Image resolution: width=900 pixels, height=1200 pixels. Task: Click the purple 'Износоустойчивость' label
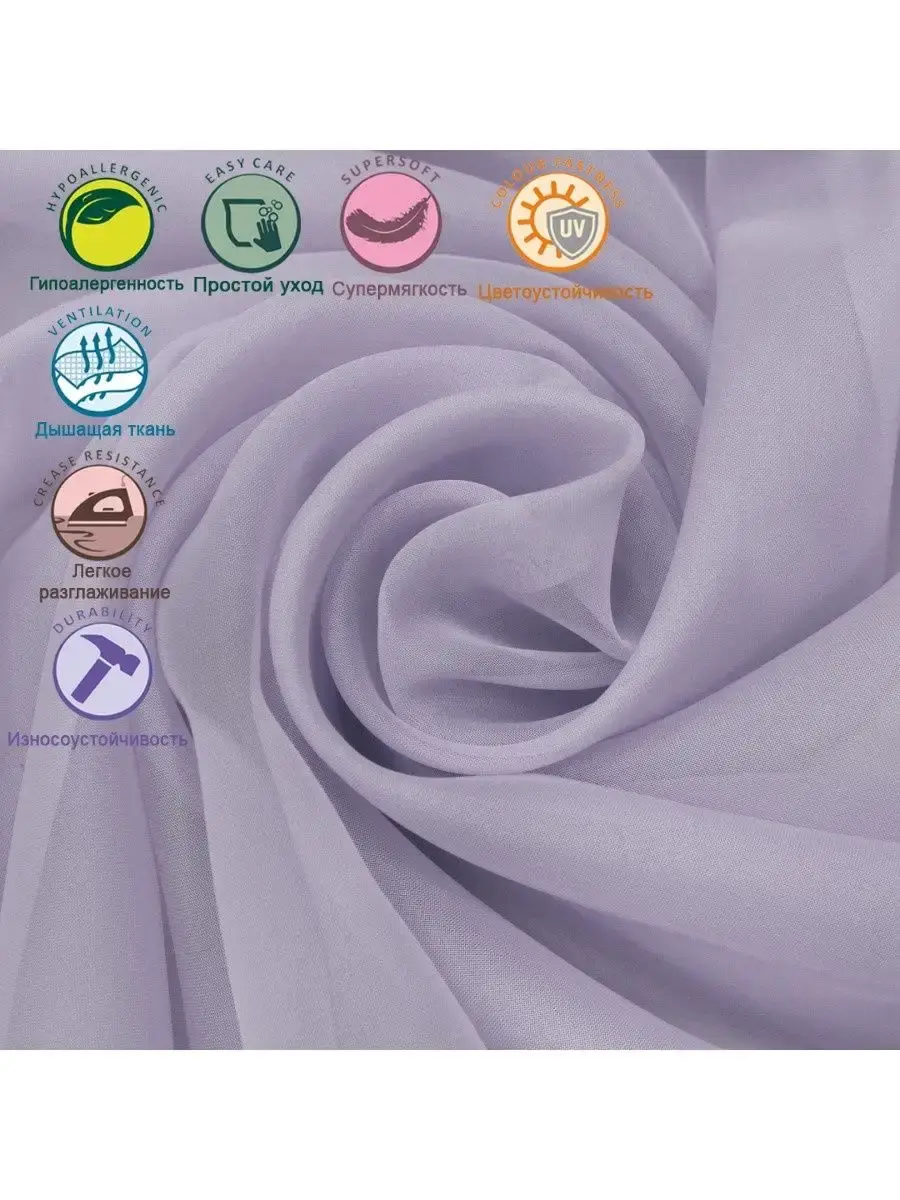[x=97, y=740]
